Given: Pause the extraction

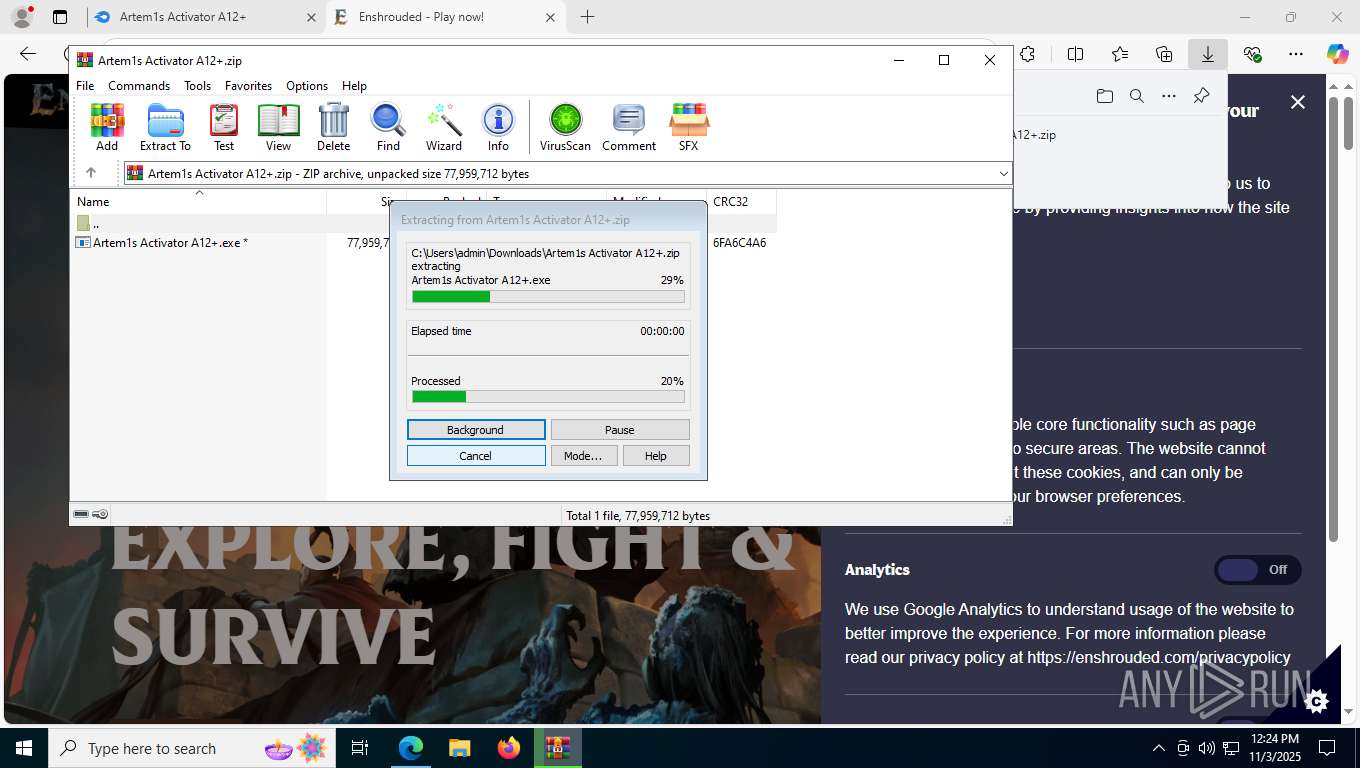Looking at the screenshot, I should coord(620,430).
